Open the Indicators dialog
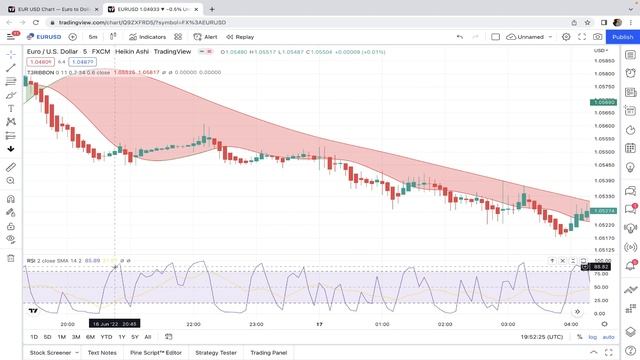 pos(147,37)
